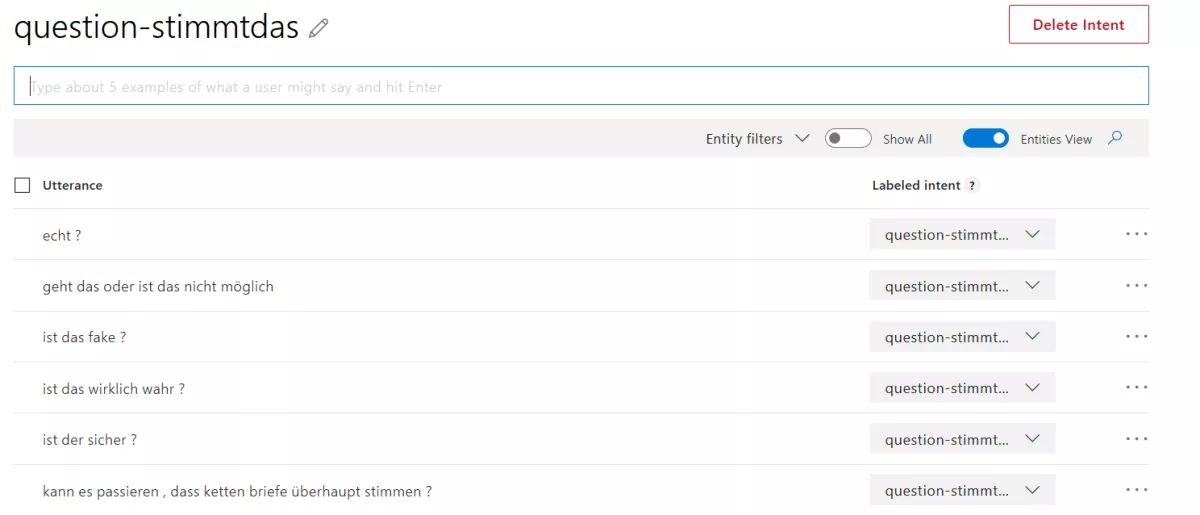Expand the Entity filters dropdown

pos(757,139)
